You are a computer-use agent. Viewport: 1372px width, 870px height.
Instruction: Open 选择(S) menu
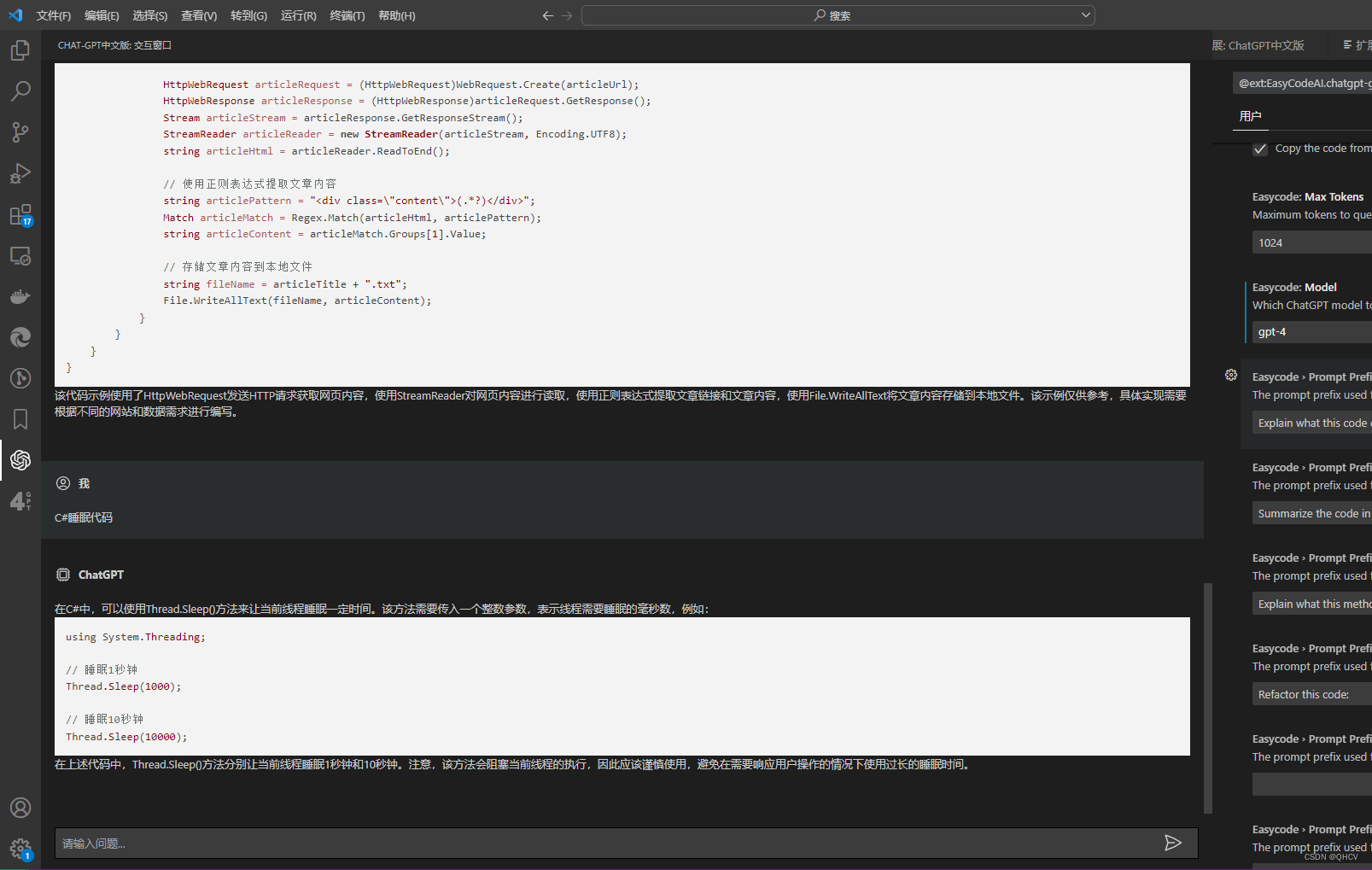(150, 15)
